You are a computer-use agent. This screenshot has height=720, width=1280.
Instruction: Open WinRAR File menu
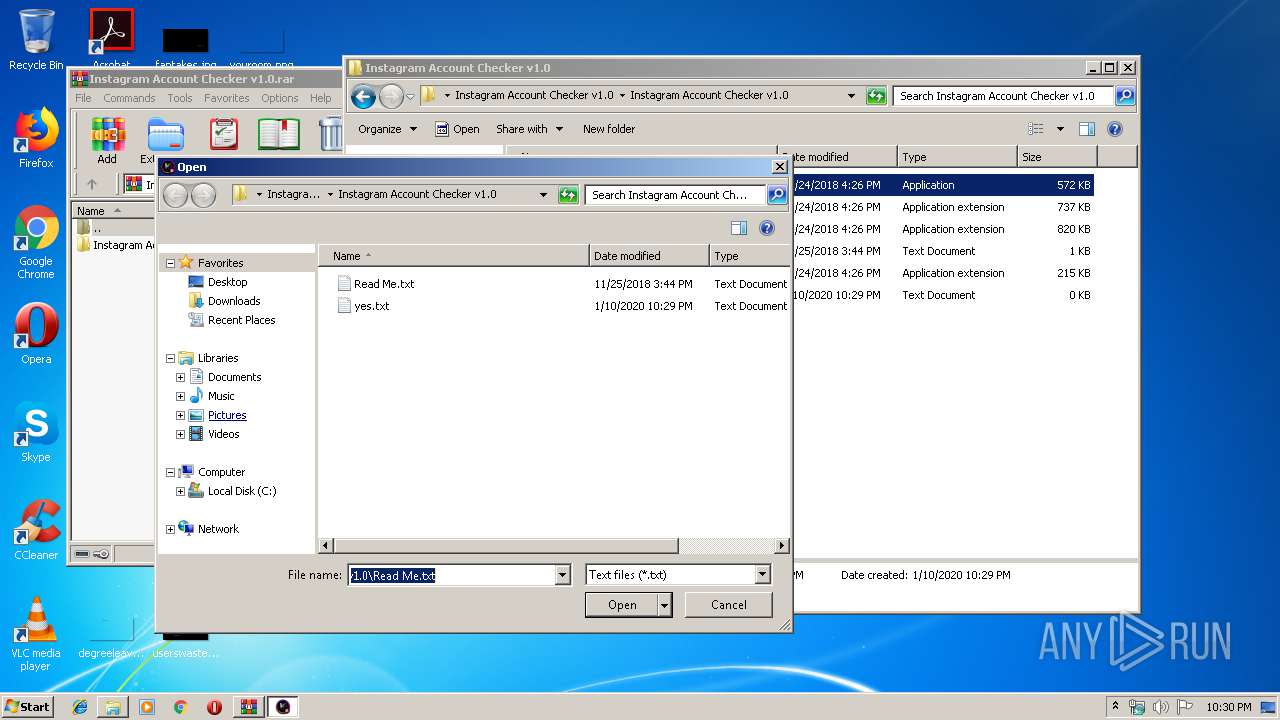(x=83, y=98)
